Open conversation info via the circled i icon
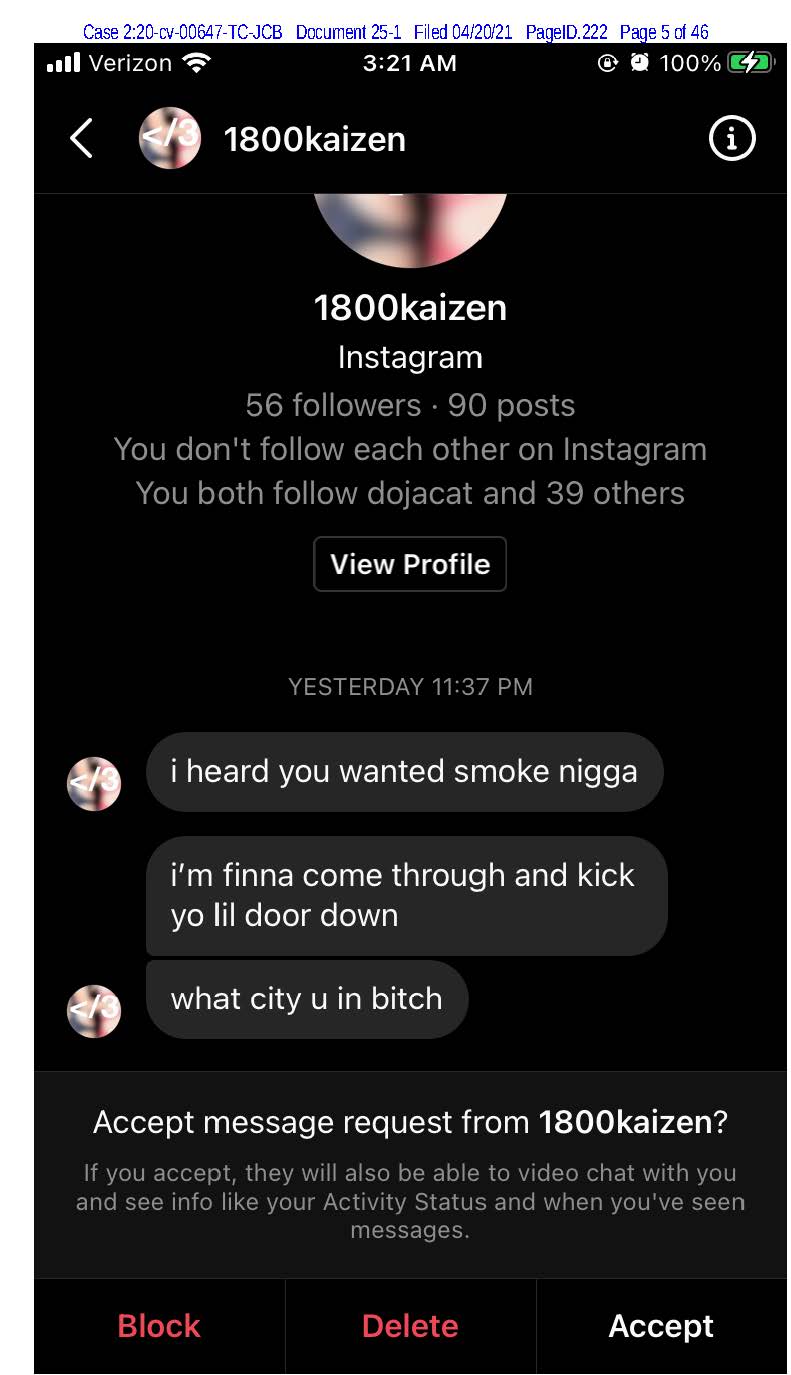This screenshot has height=1375, width=791. point(732,138)
